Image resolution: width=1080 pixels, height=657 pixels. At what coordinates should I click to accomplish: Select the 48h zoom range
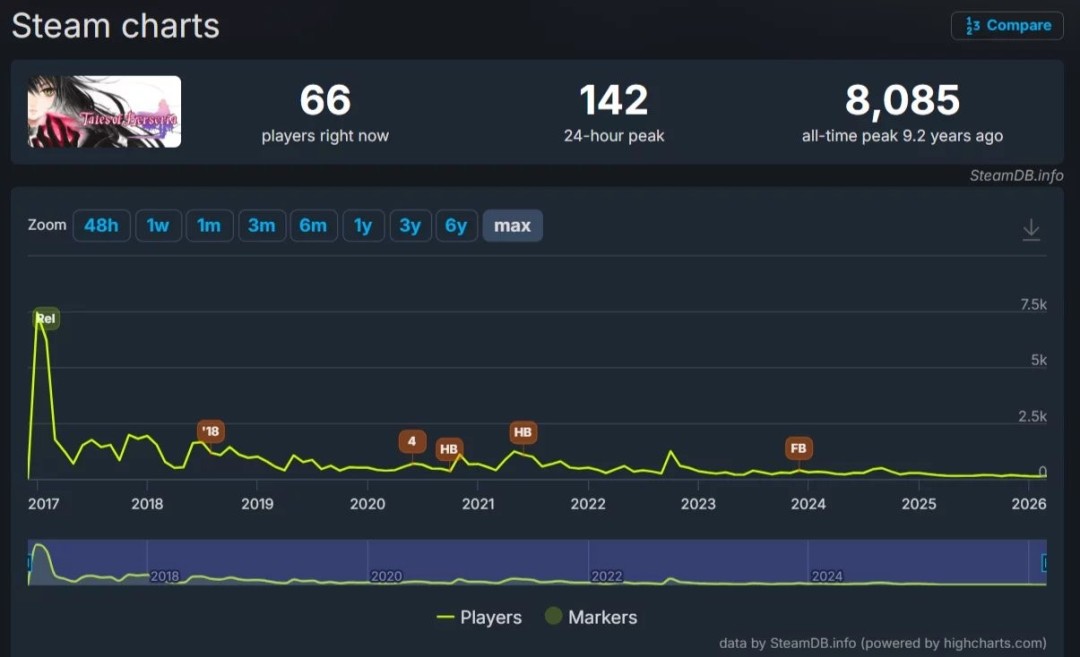click(x=101, y=226)
